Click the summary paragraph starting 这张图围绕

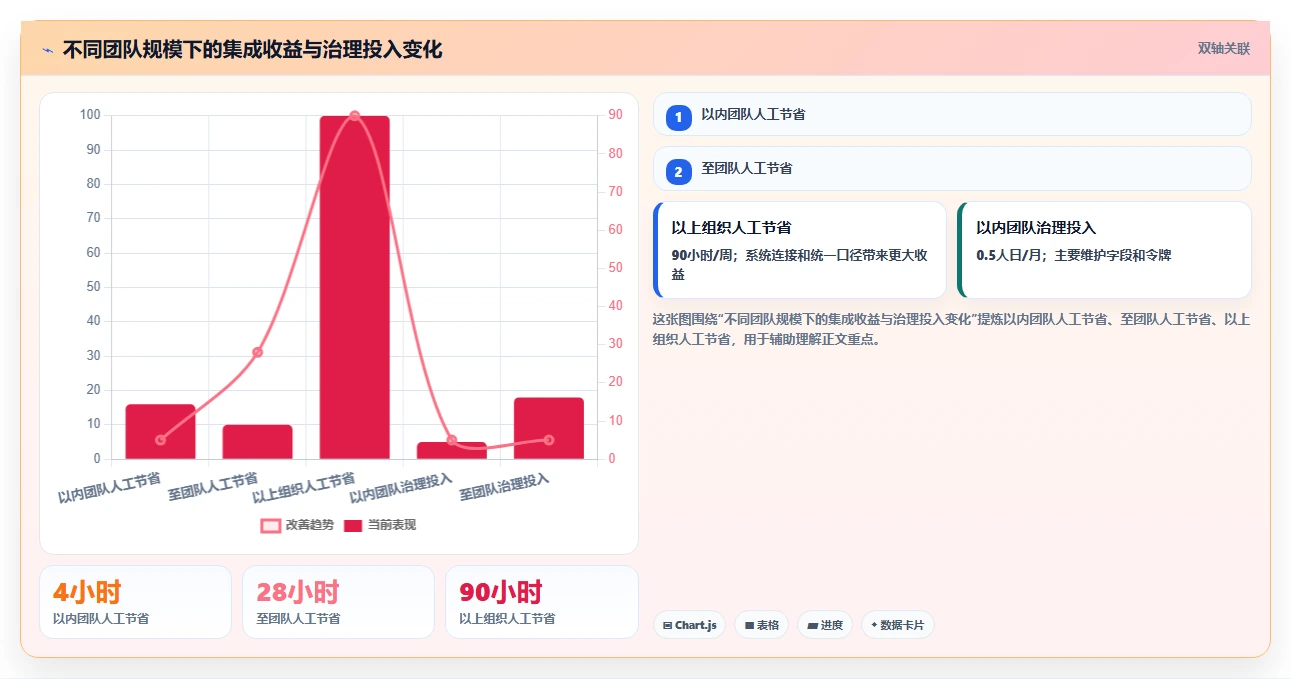[951, 329]
